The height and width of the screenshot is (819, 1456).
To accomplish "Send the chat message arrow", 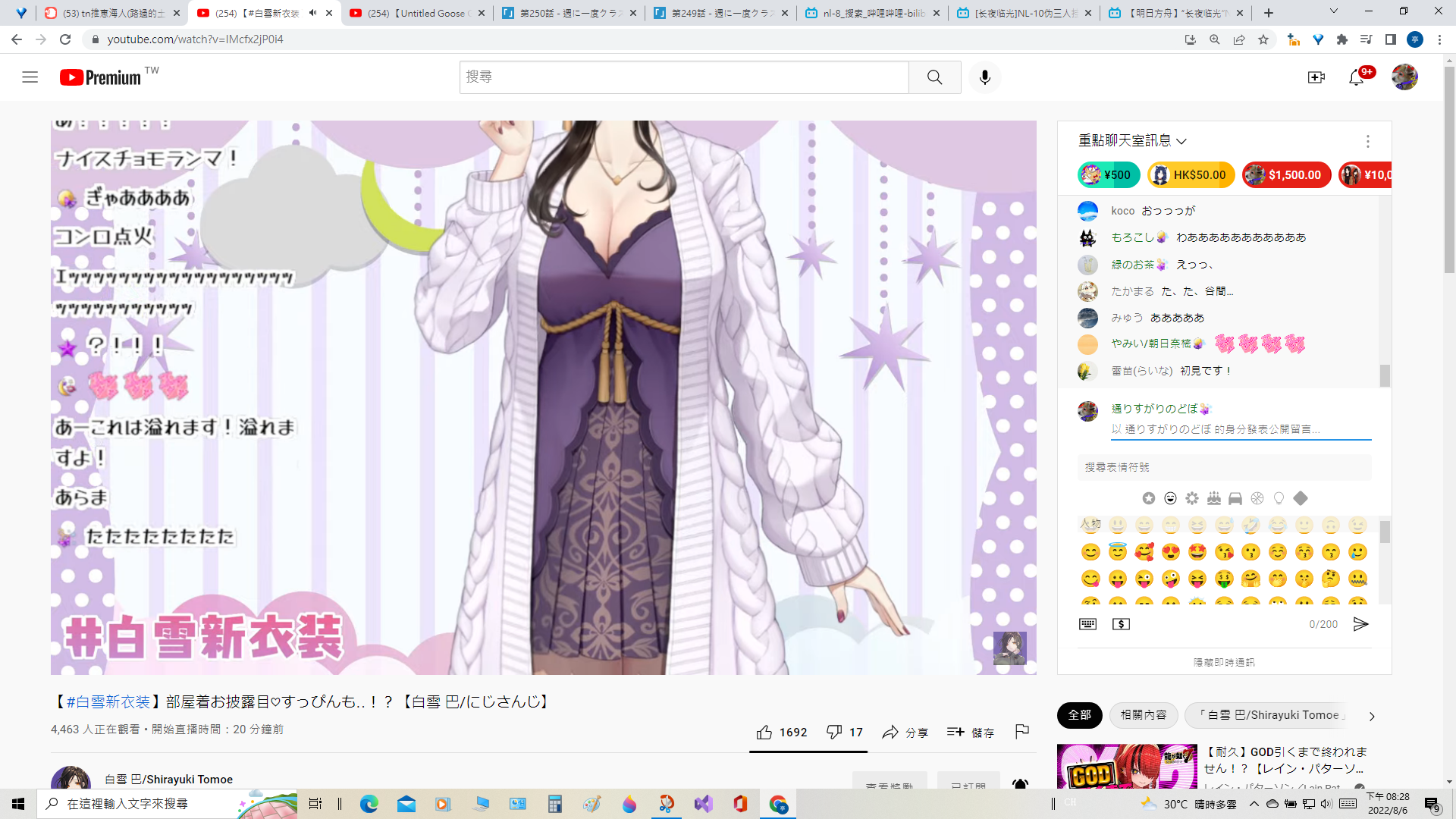I will [1360, 624].
